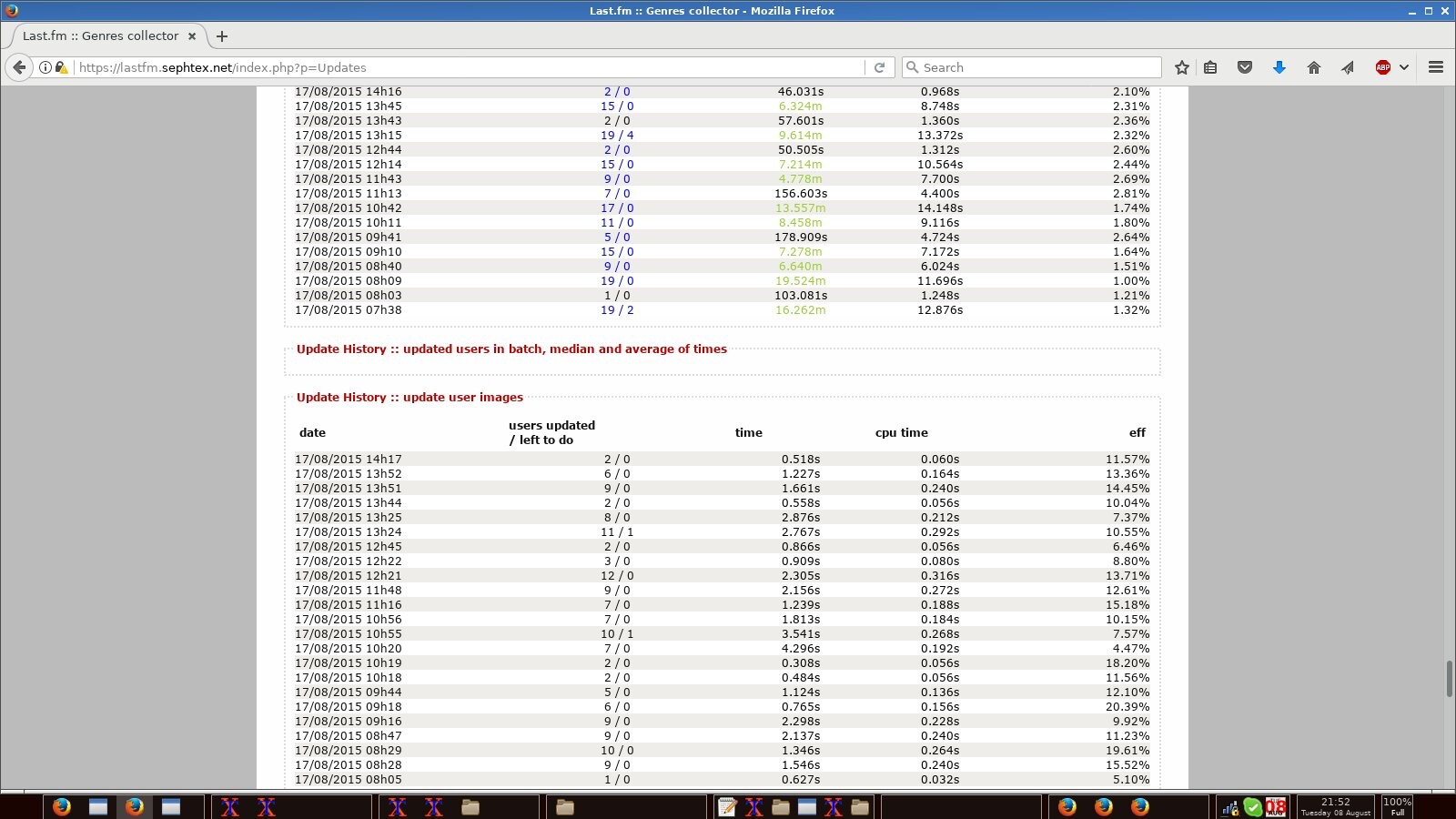The height and width of the screenshot is (819, 1456).
Task: Click the browser back button
Action: point(19,67)
